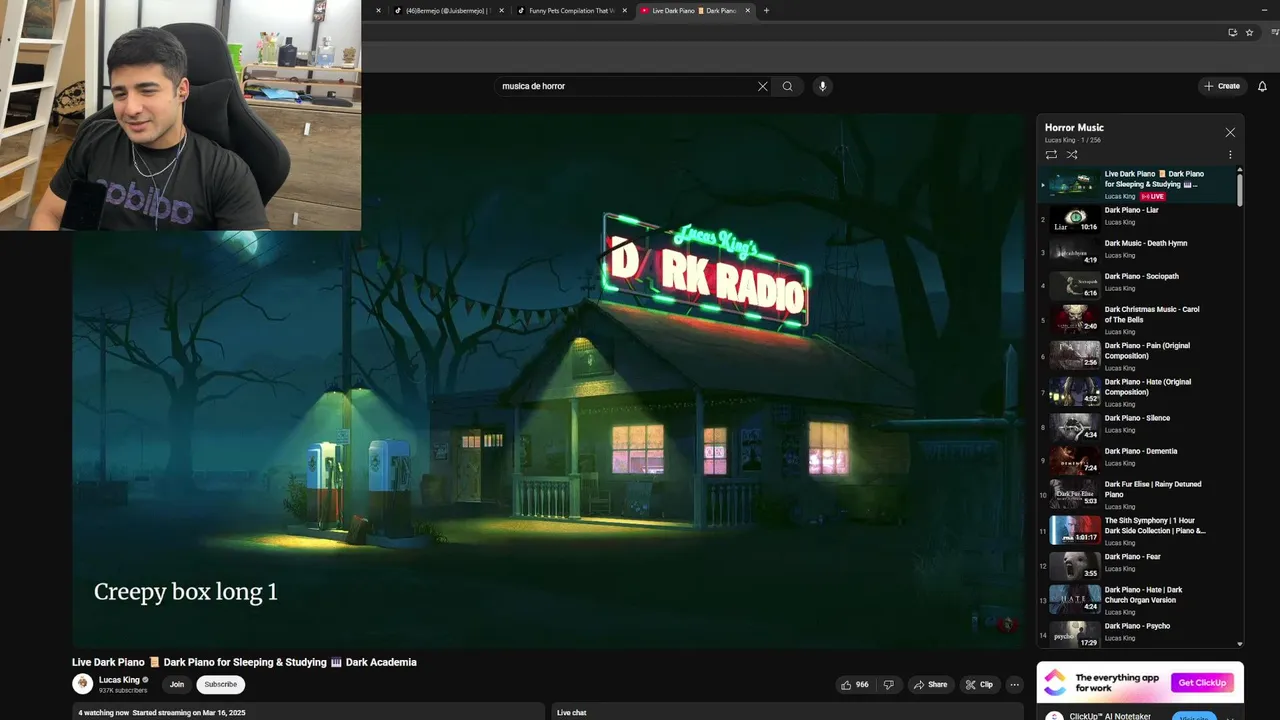Play Dark Piano - Sociopath
Image resolution: width=1280 pixels, height=720 pixels.
click(x=1138, y=286)
